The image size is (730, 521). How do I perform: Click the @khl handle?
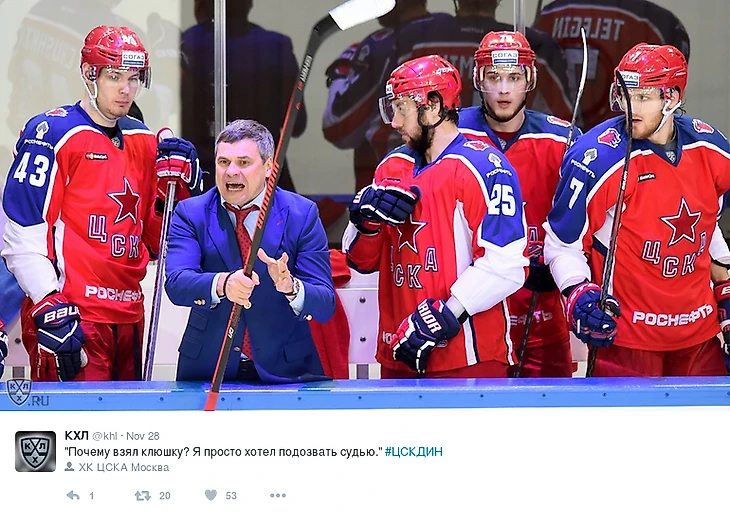pyautogui.click(x=104, y=436)
